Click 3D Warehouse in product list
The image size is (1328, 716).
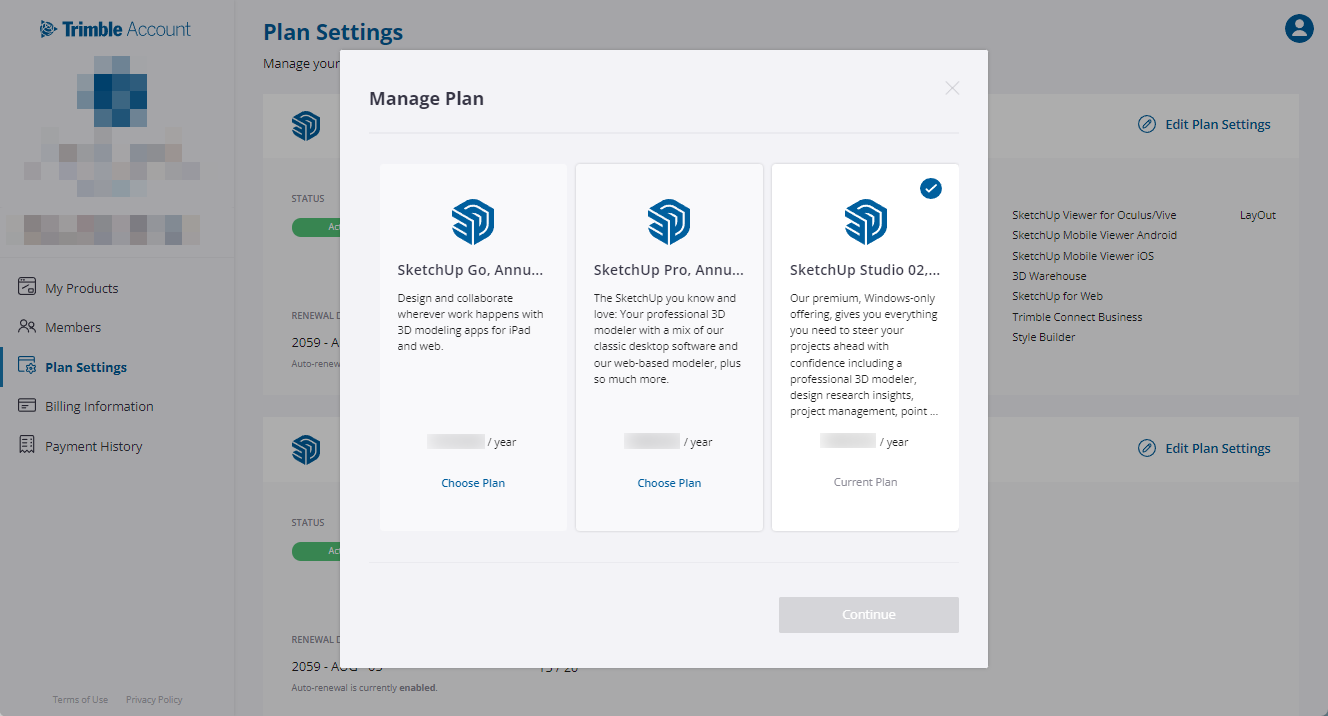pyautogui.click(x=1049, y=276)
